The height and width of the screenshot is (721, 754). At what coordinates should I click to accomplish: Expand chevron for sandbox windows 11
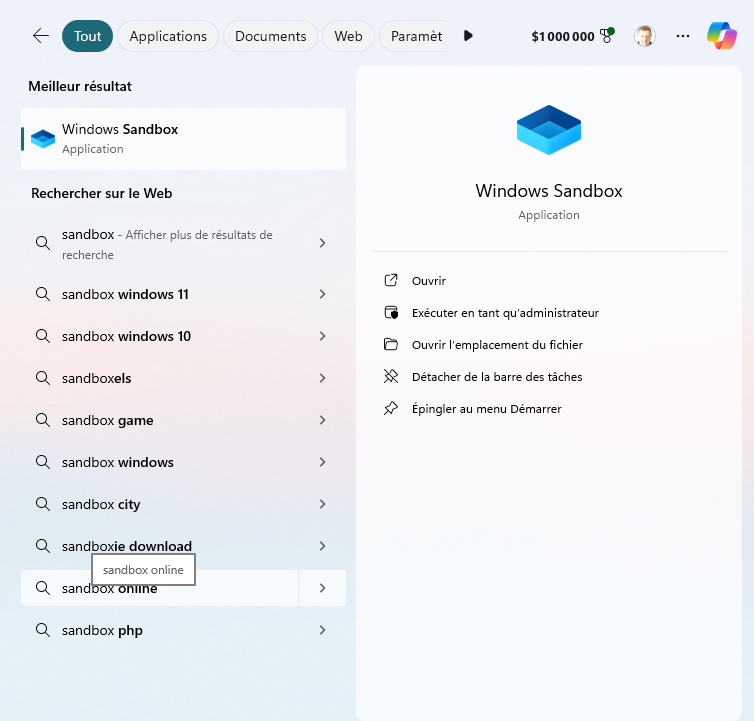pyautogui.click(x=323, y=294)
